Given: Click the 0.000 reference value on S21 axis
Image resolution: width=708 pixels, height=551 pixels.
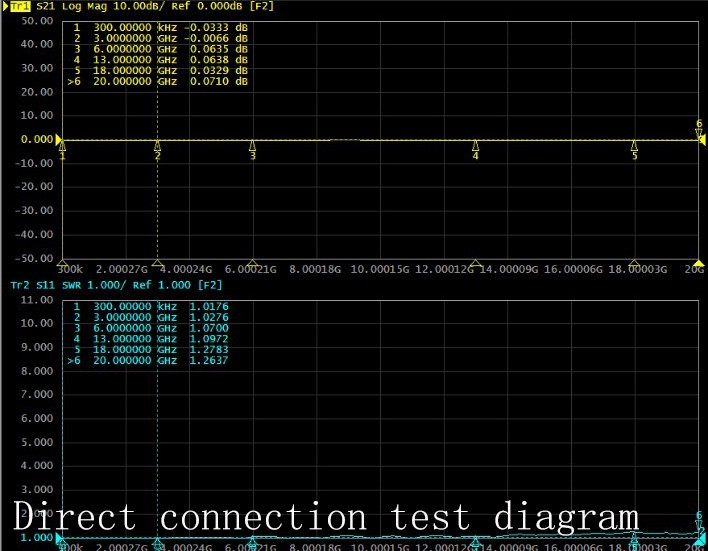Looking at the screenshot, I should (37, 140).
